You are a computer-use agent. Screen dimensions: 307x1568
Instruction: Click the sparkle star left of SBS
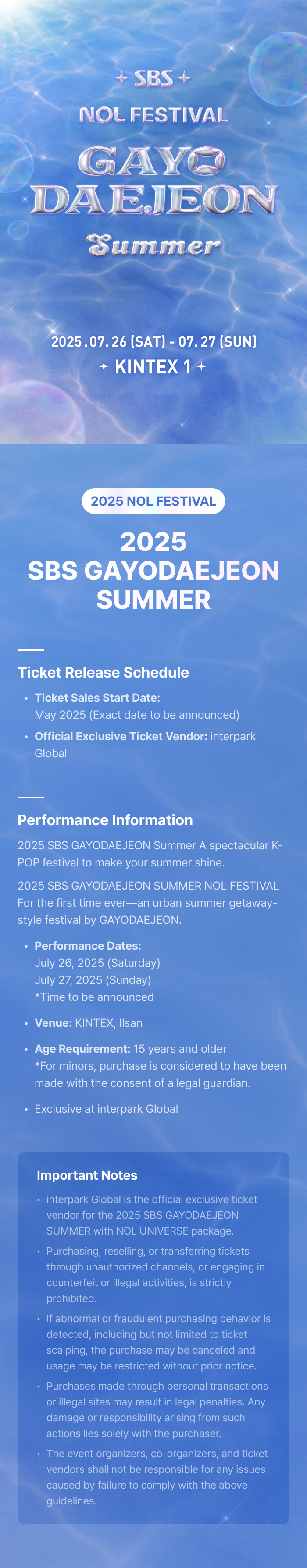click(122, 78)
